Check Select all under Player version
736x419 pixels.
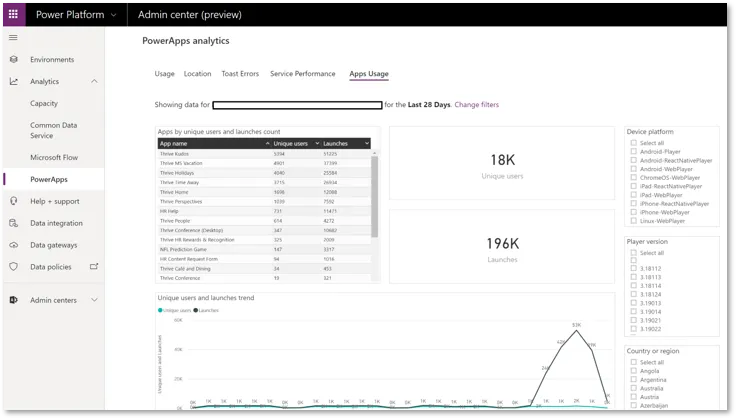[634, 252]
